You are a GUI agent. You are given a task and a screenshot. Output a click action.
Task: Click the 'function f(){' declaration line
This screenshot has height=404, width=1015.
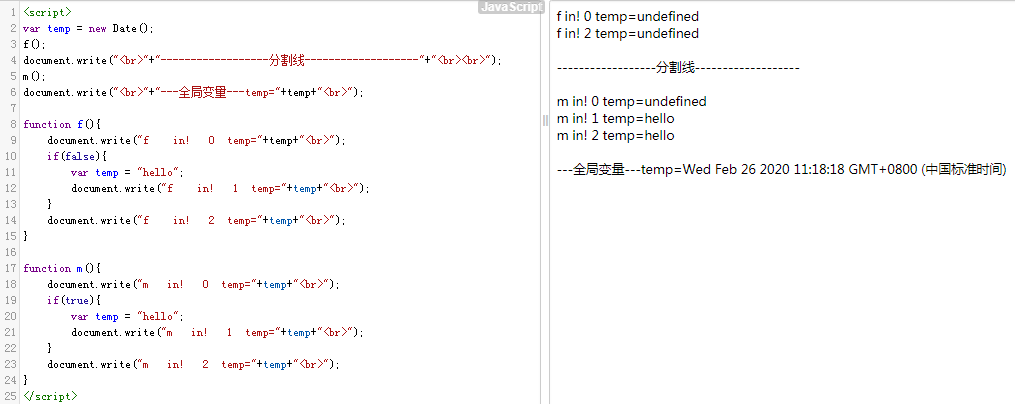(x=63, y=124)
